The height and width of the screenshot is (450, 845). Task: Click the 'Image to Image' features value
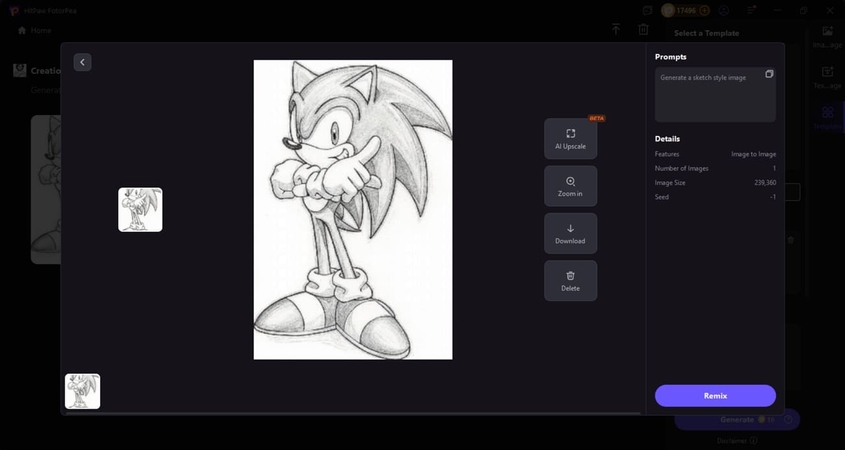tap(753, 154)
